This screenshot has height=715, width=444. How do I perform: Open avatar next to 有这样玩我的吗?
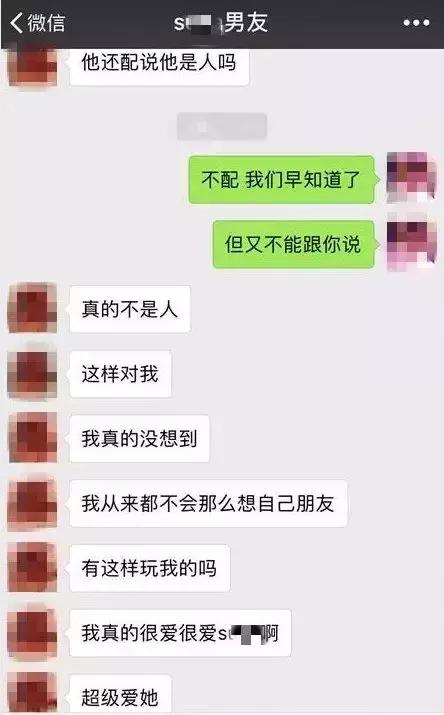(x=33, y=567)
